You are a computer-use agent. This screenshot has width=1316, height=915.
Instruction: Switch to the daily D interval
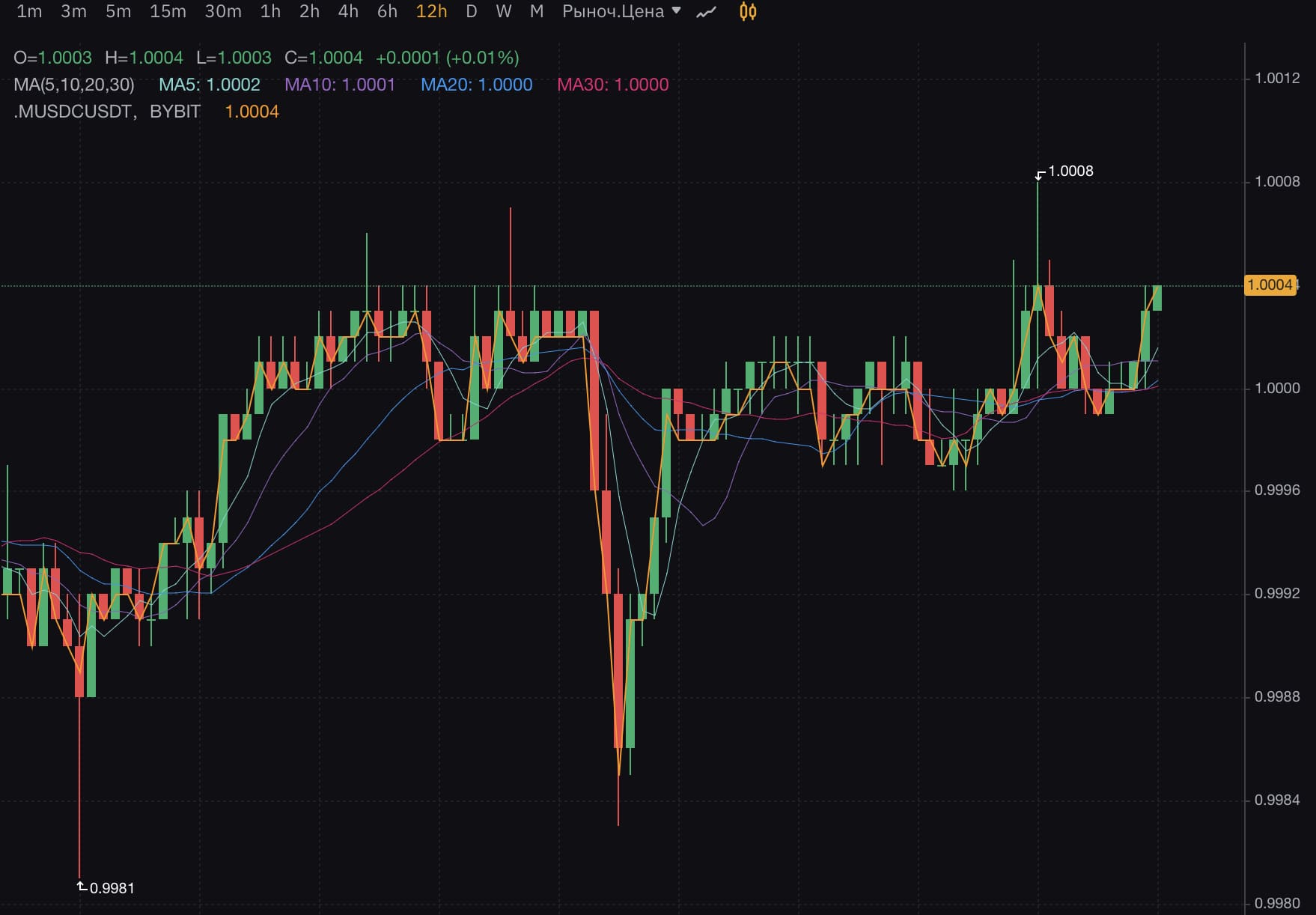pos(471,11)
